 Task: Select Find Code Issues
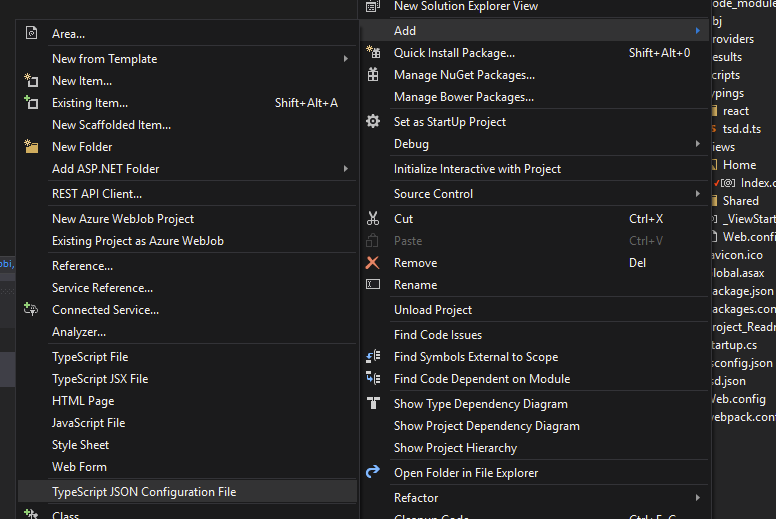click(534, 334)
